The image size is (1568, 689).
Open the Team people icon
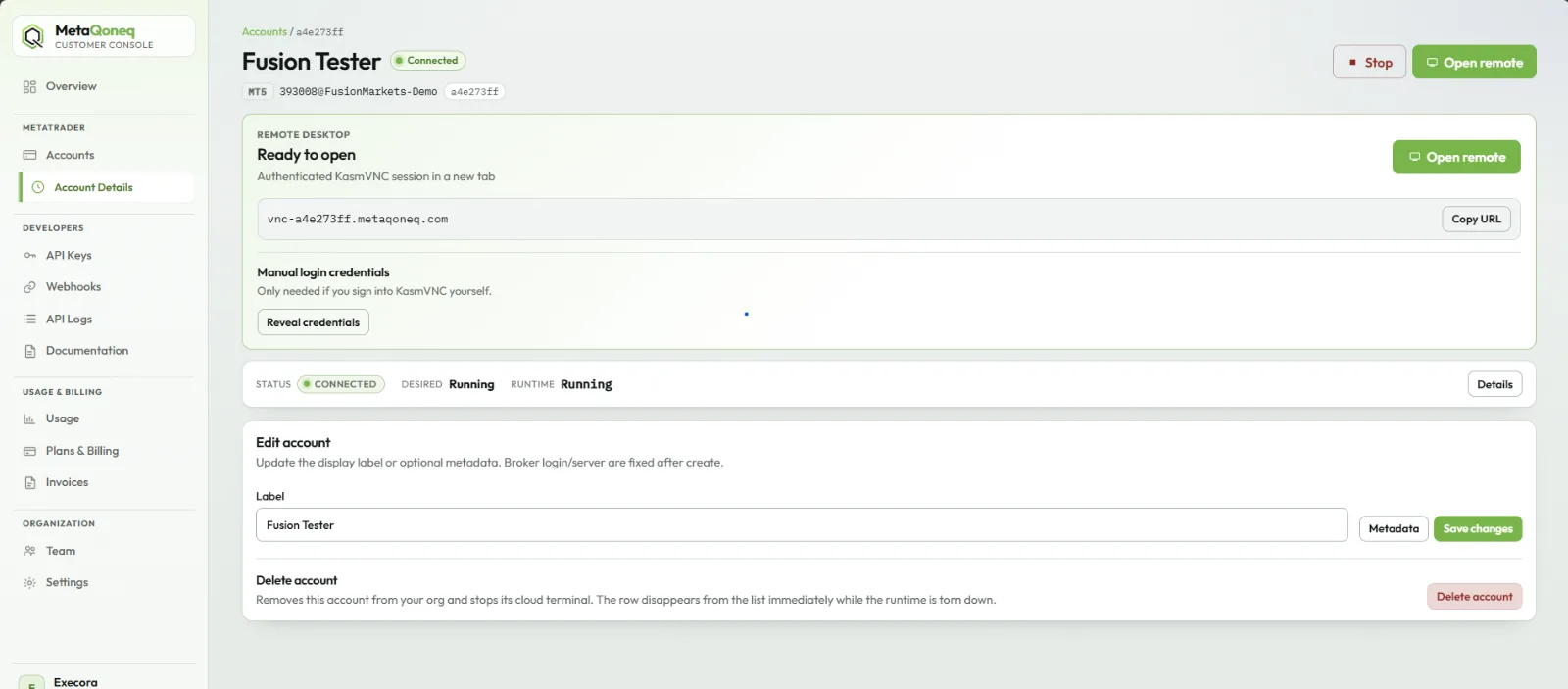click(29, 551)
